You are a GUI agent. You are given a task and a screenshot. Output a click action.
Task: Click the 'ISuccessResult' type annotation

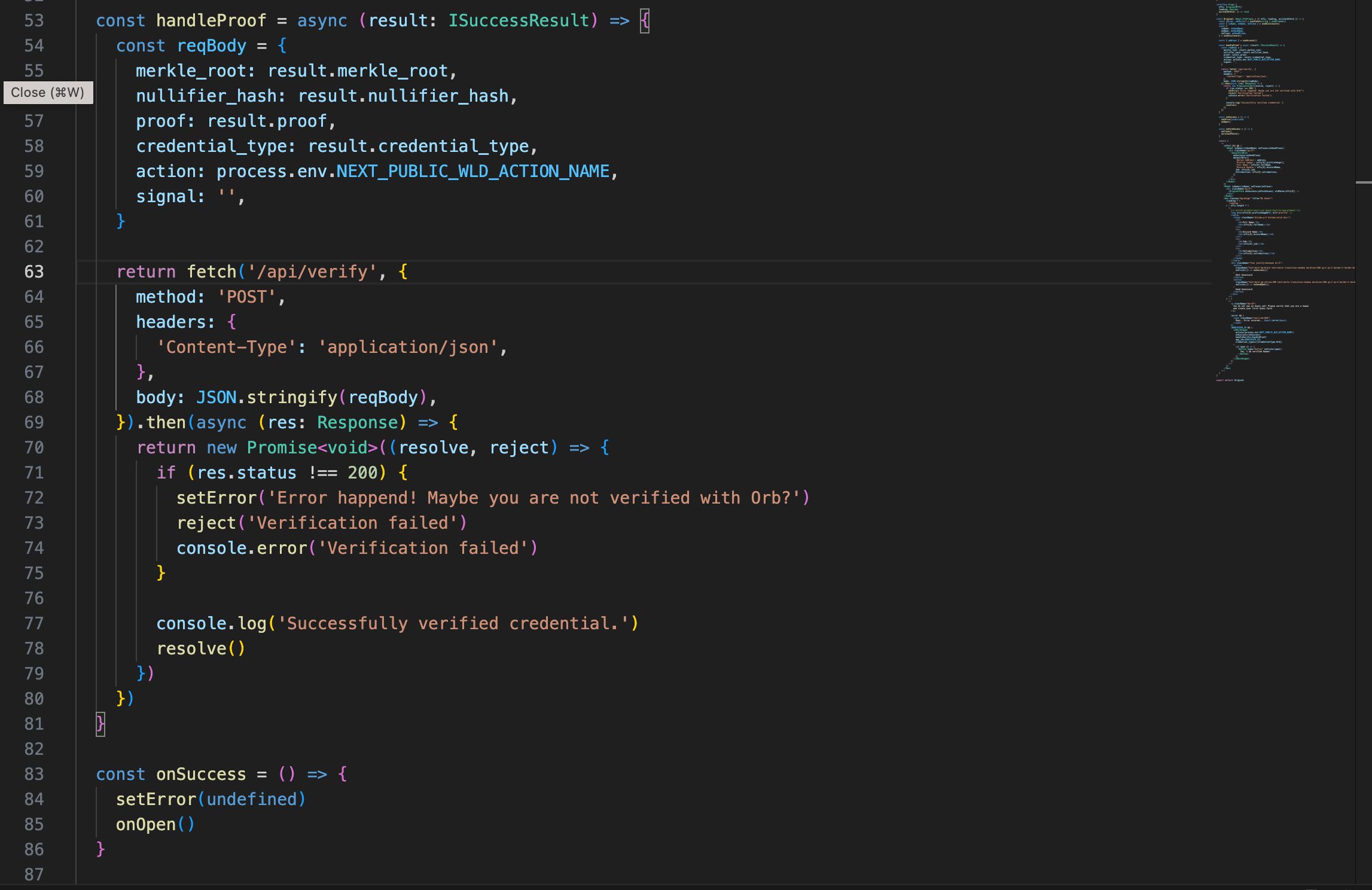519,20
